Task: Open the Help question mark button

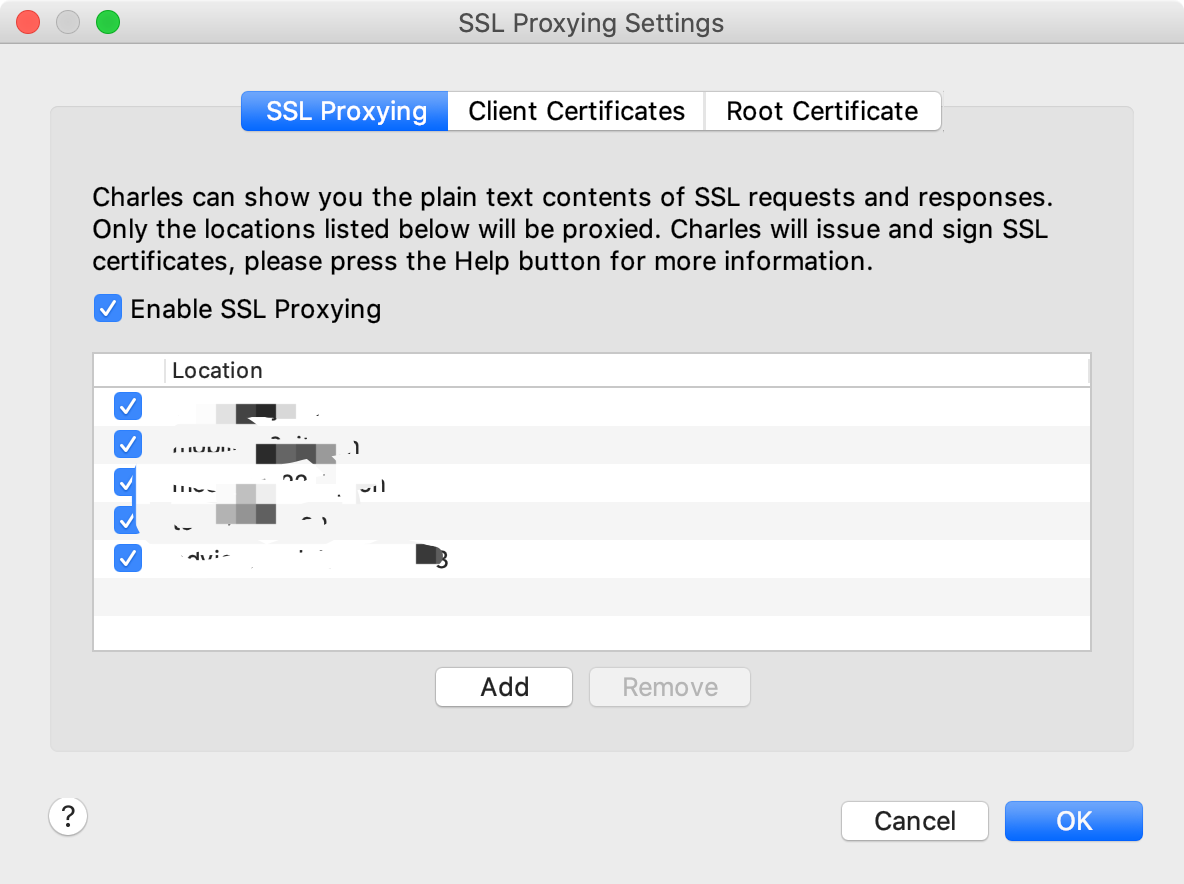Action: pos(68,816)
